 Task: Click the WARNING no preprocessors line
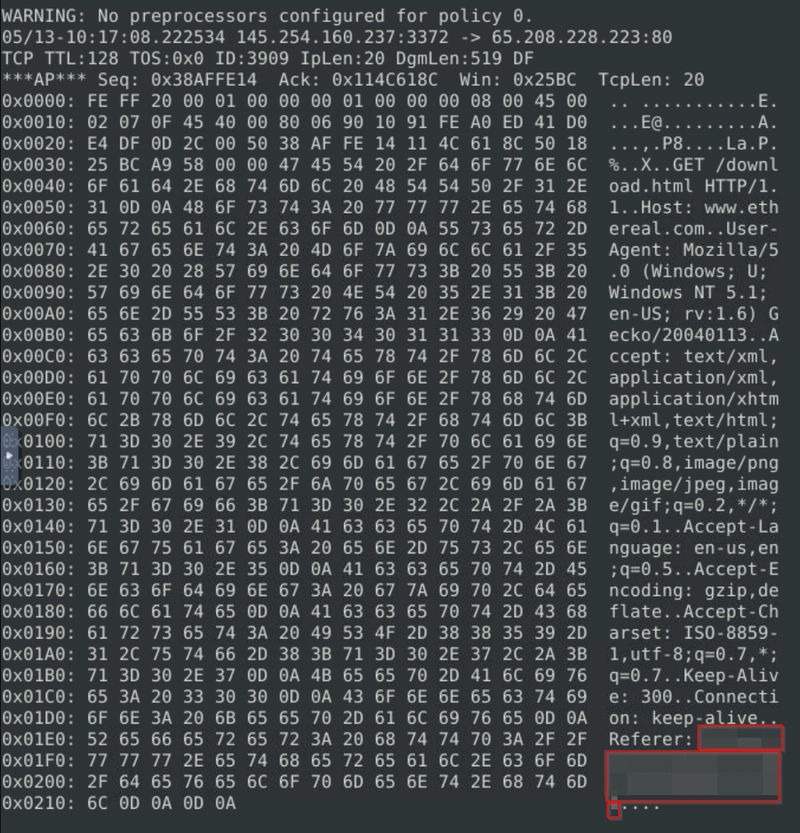tap(267, 16)
